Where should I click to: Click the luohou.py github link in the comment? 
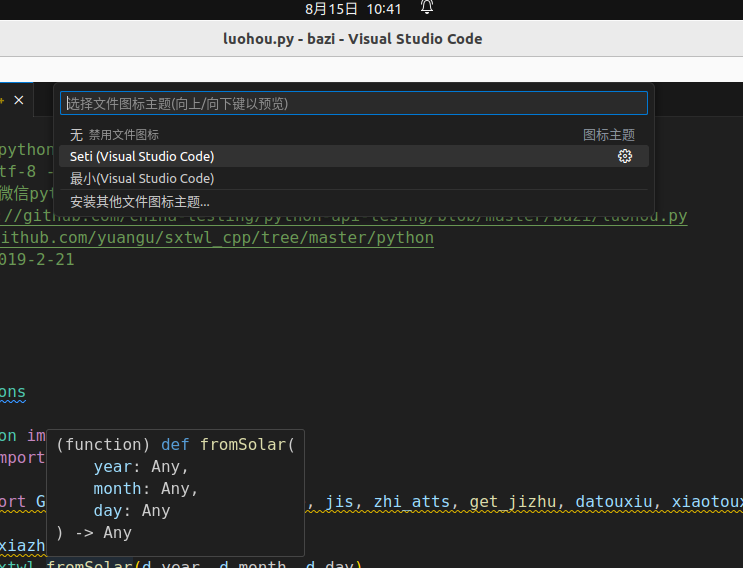(345, 217)
